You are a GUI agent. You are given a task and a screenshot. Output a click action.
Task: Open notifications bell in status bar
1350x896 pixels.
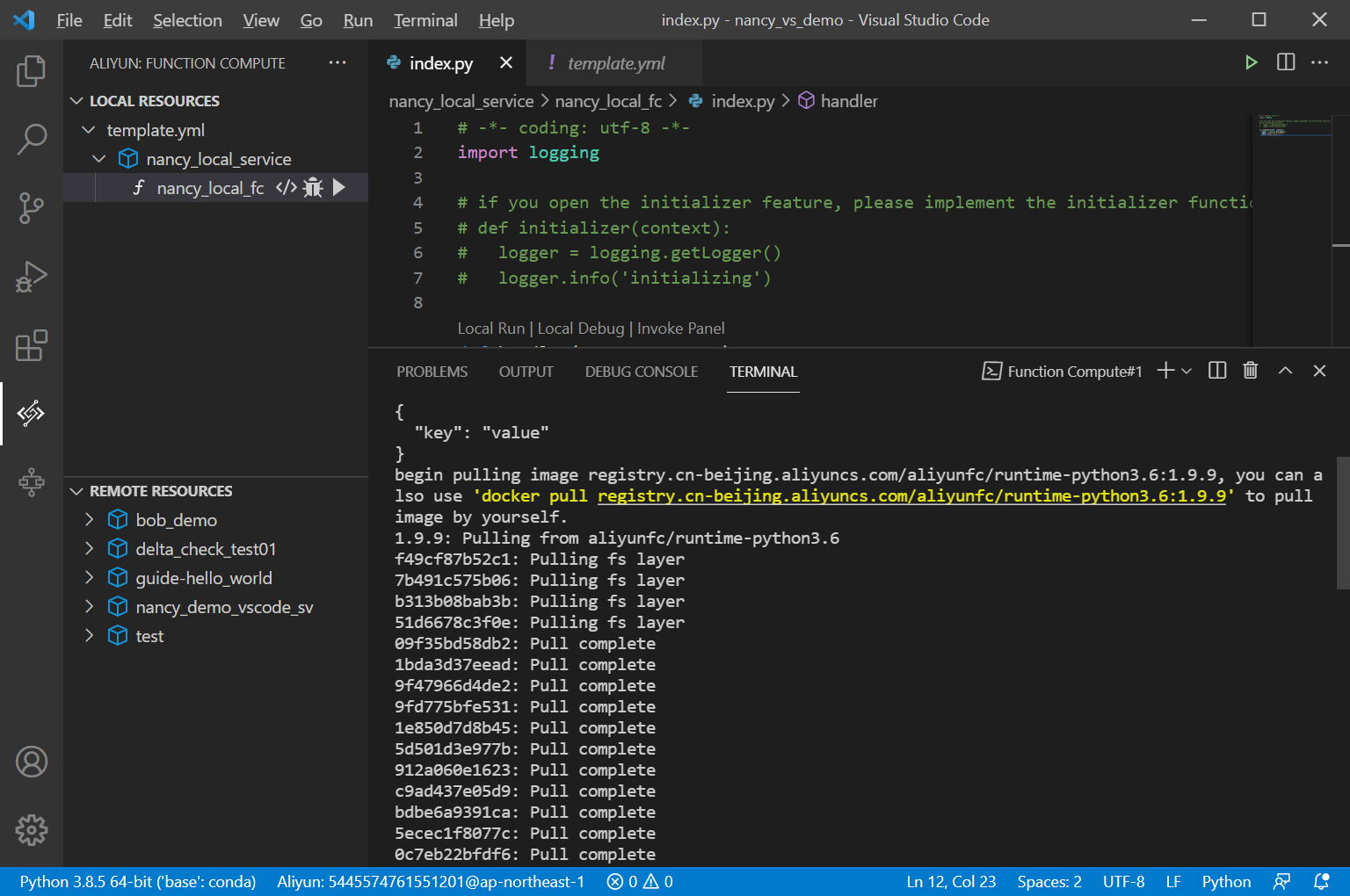coord(1321,881)
